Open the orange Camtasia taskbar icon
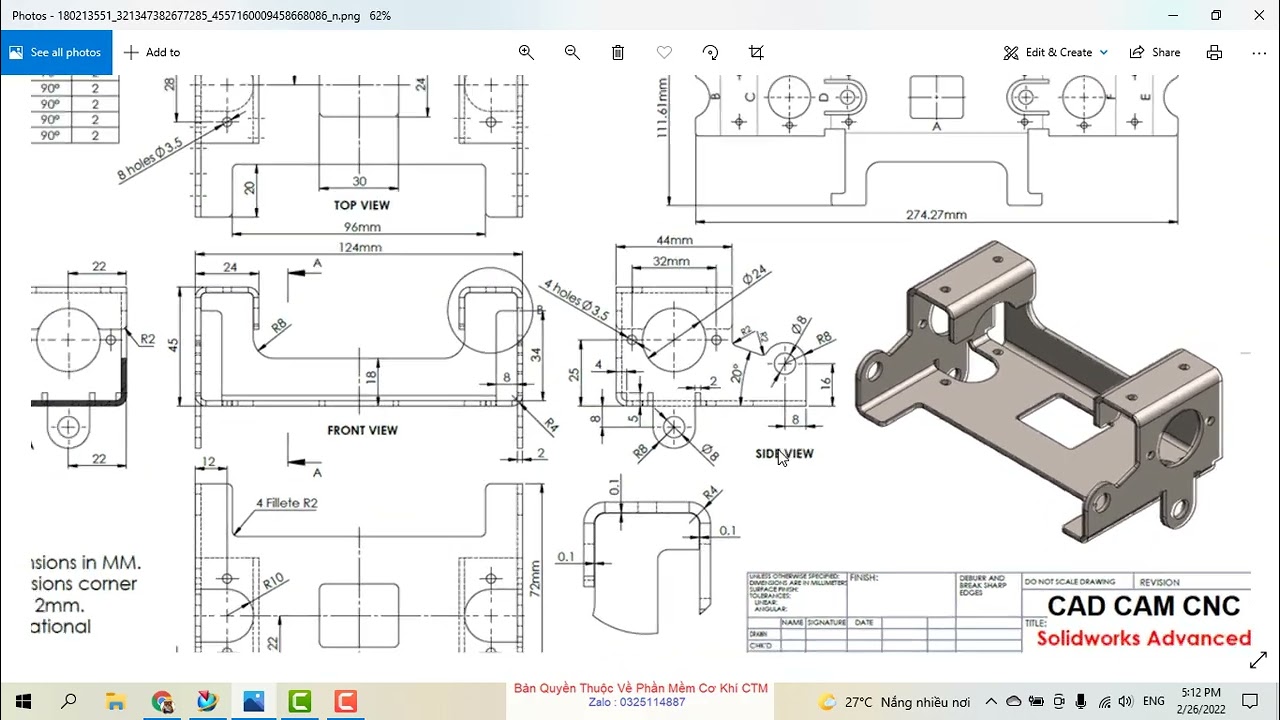1280x720 pixels. coord(345,701)
